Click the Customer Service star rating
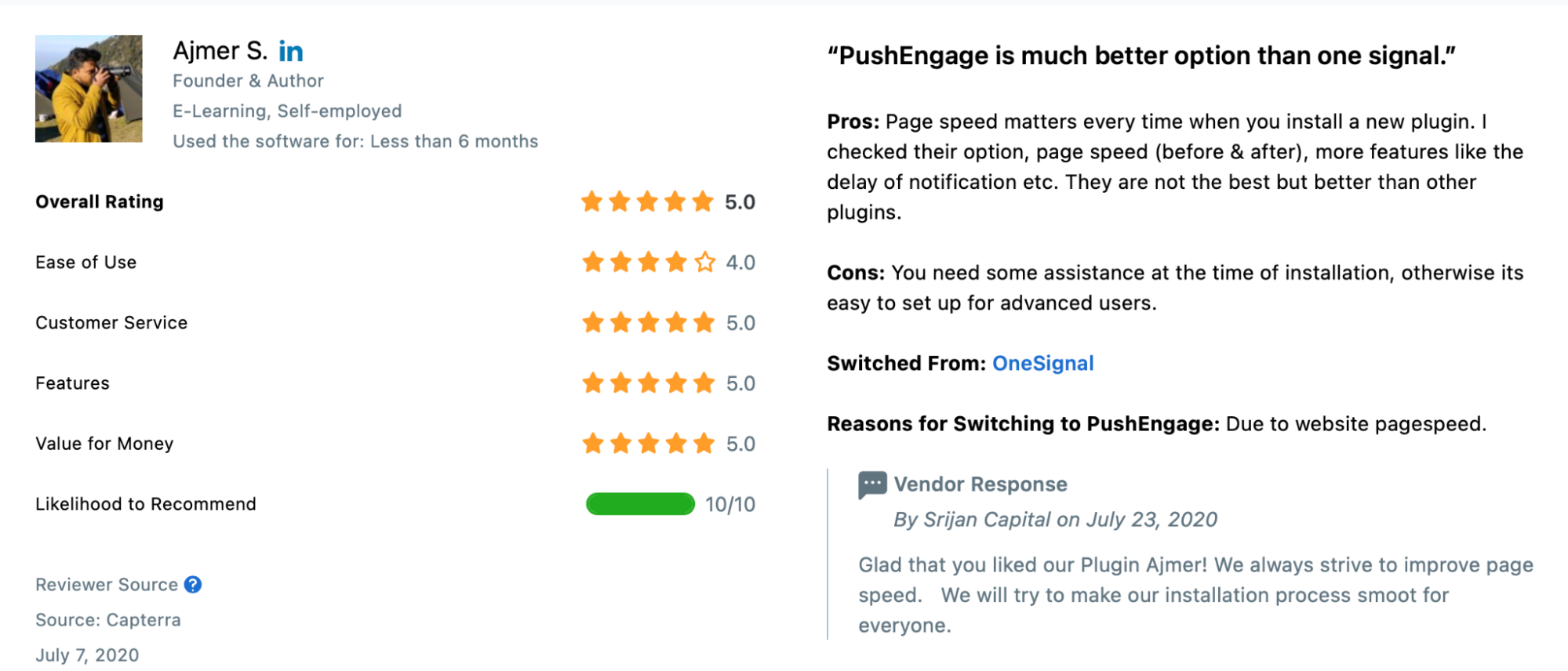 tap(648, 323)
